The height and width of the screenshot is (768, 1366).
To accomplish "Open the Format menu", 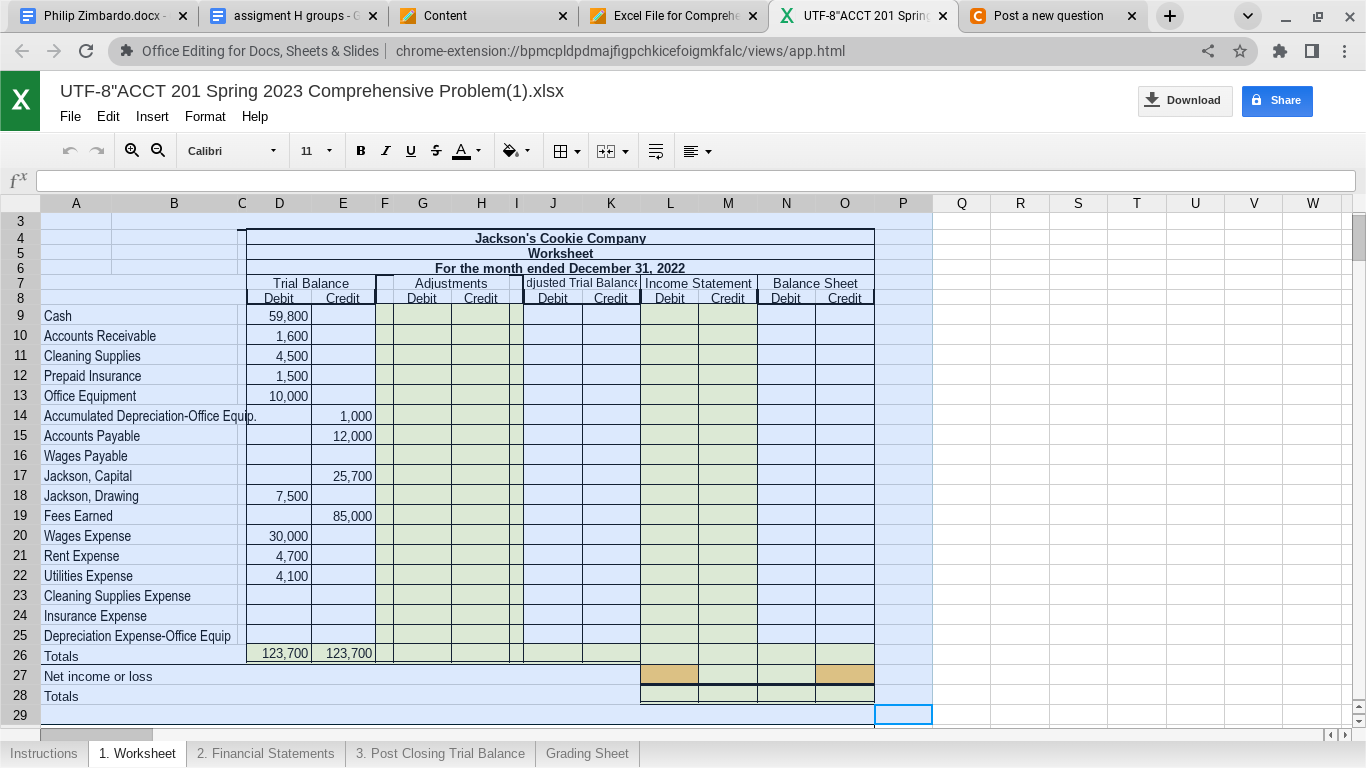I will coord(205,117).
